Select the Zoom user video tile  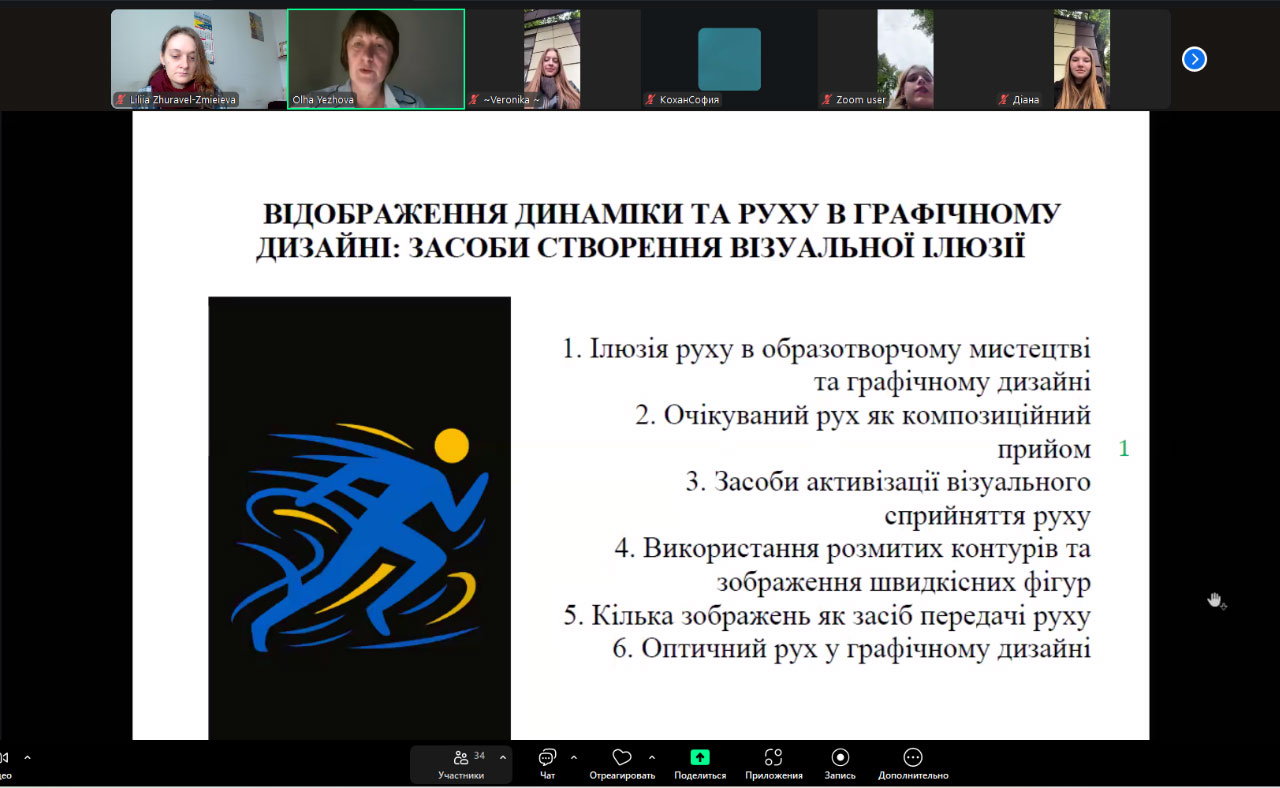[905, 59]
